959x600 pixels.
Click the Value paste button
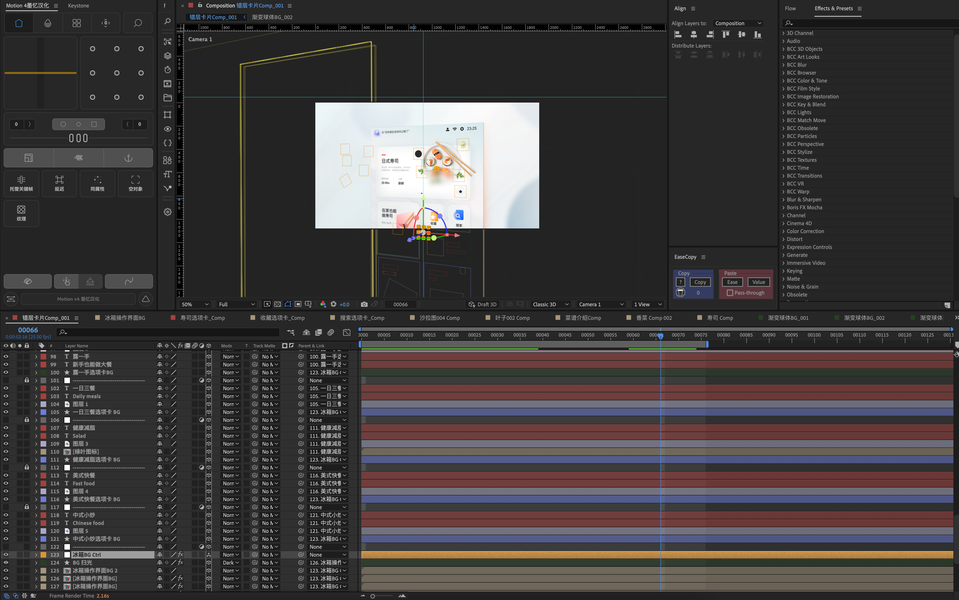coord(758,282)
